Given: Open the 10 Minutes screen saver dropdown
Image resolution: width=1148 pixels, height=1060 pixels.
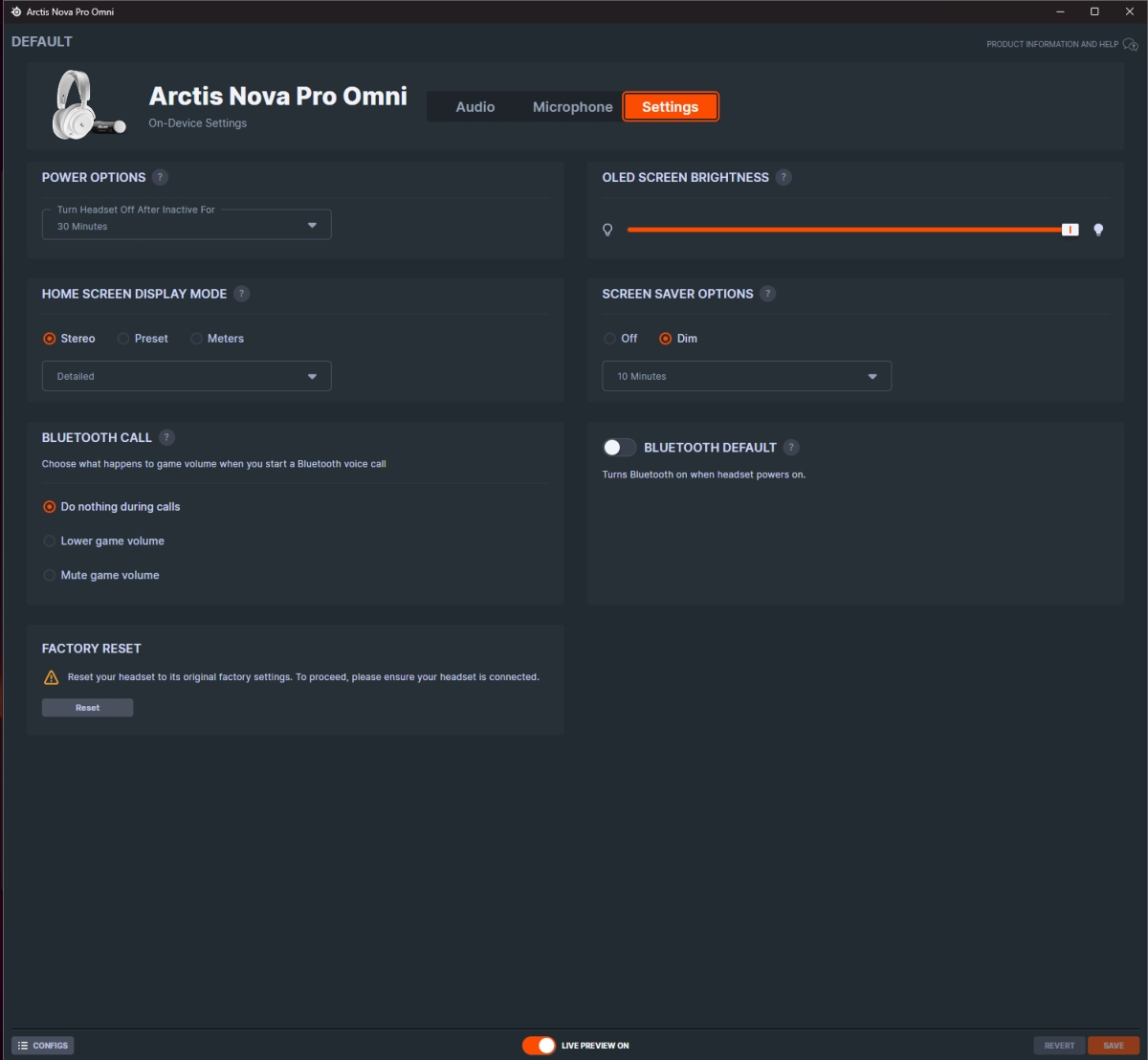Looking at the screenshot, I should [x=747, y=376].
